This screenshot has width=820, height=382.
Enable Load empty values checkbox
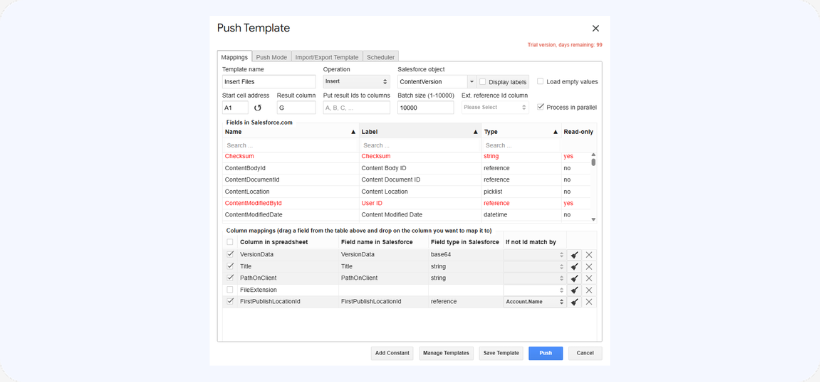point(540,82)
